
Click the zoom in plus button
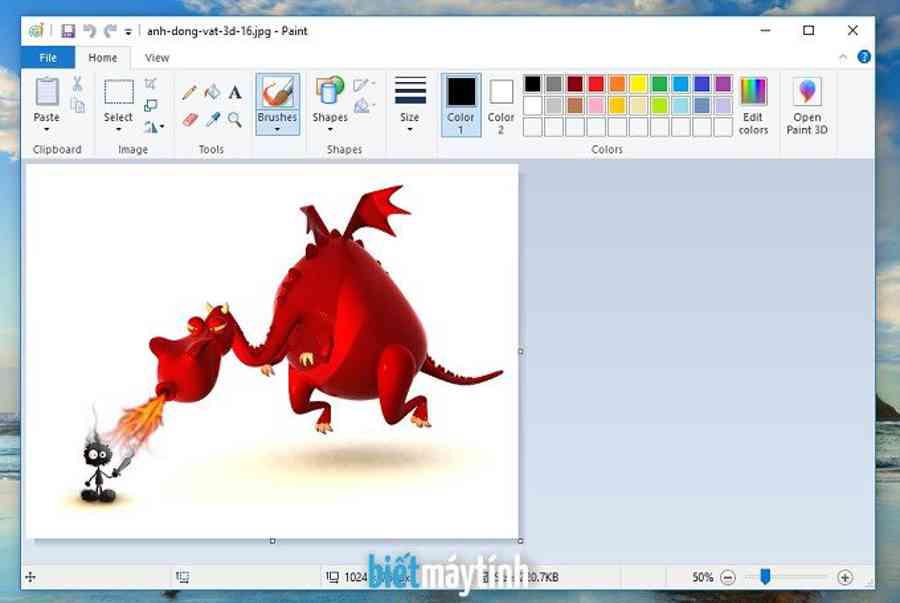coord(845,577)
